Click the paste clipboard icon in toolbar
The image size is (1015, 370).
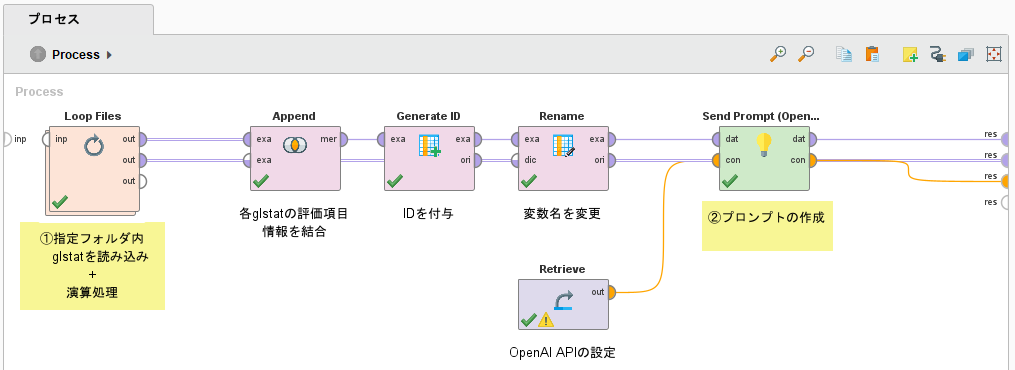872,54
